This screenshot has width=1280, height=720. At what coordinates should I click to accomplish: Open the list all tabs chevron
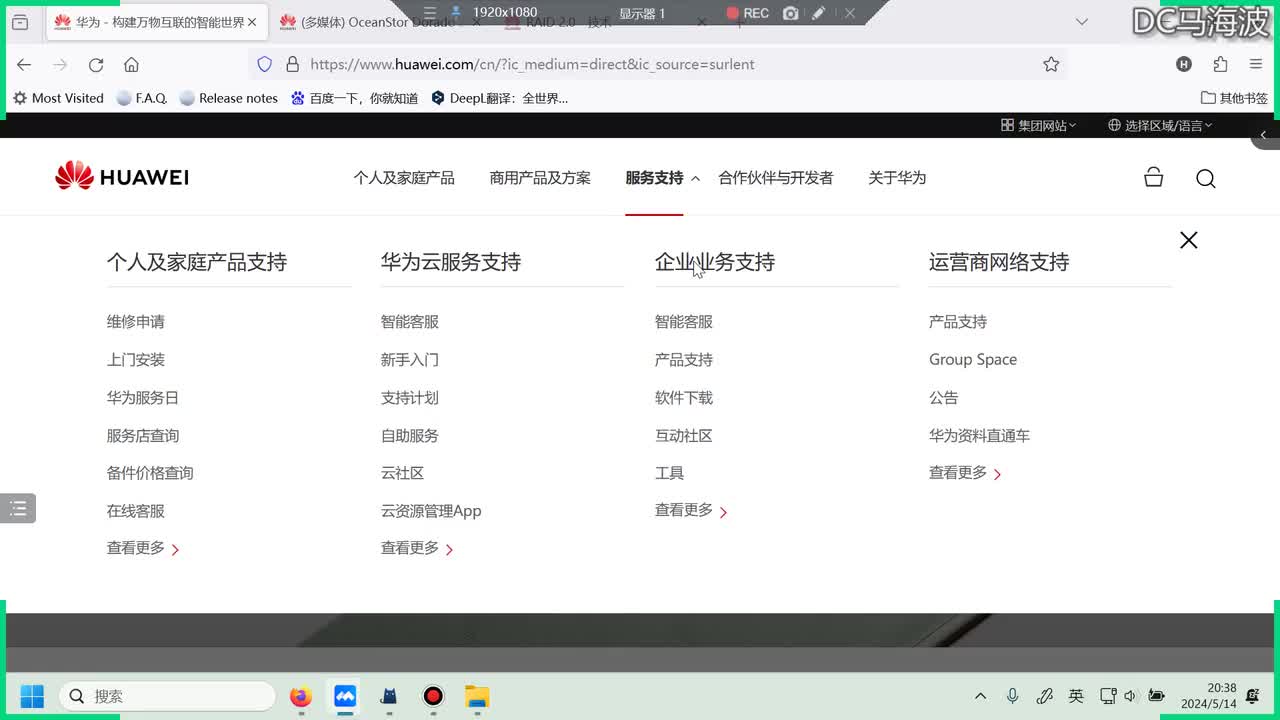(1081, 22)
